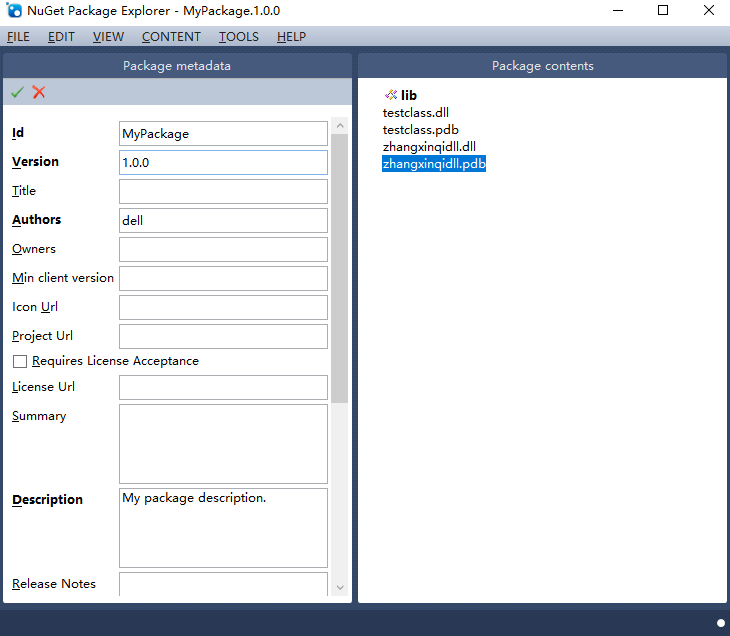Image resolution: width=730 pixels, height=636 pixels.
Task: Click the Package contents header
Action: click(x=542, y=66)
